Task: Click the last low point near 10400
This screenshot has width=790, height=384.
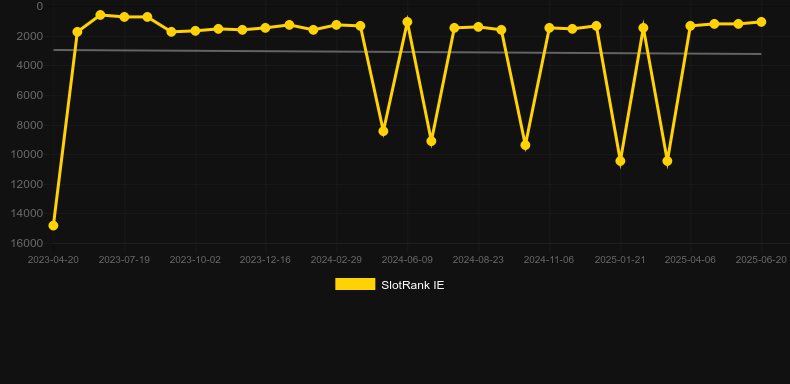Action: click(x=667, y=161)
